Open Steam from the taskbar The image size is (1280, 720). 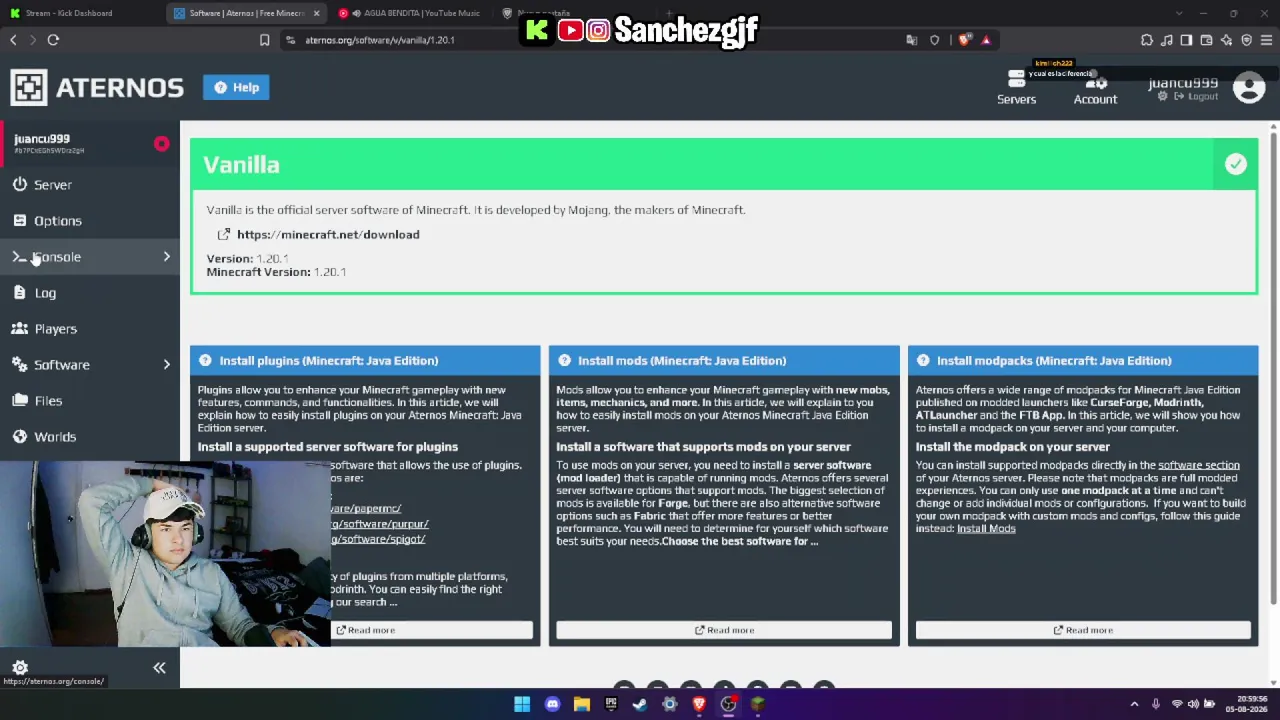pyautogui.click(x=640, y=704)
